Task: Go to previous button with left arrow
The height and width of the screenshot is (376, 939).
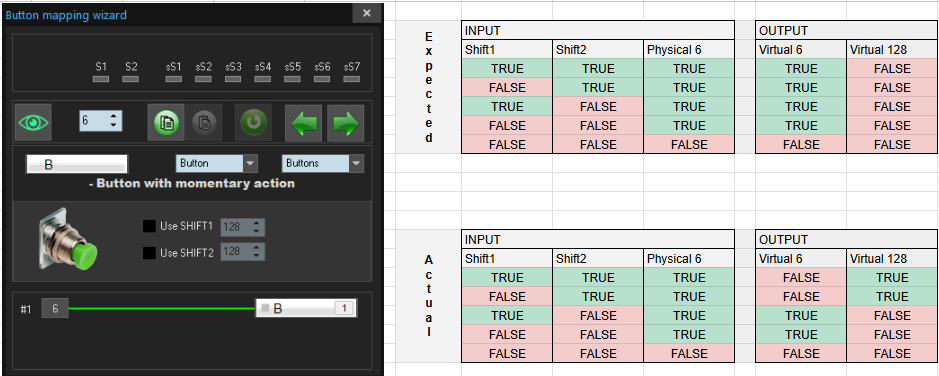Action: click(x=304, y=123)
